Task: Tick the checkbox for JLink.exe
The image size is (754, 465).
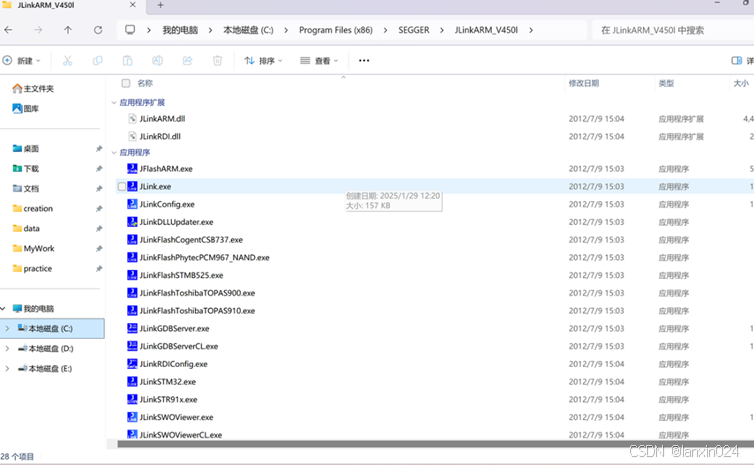Action: point(122,186)
